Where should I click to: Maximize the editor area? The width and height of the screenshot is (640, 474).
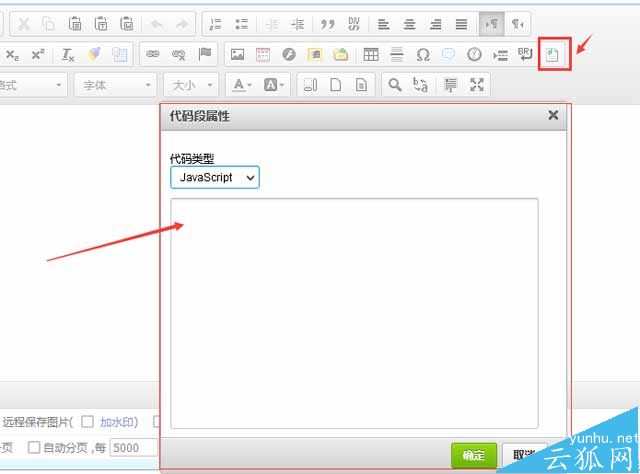(477, 85)
